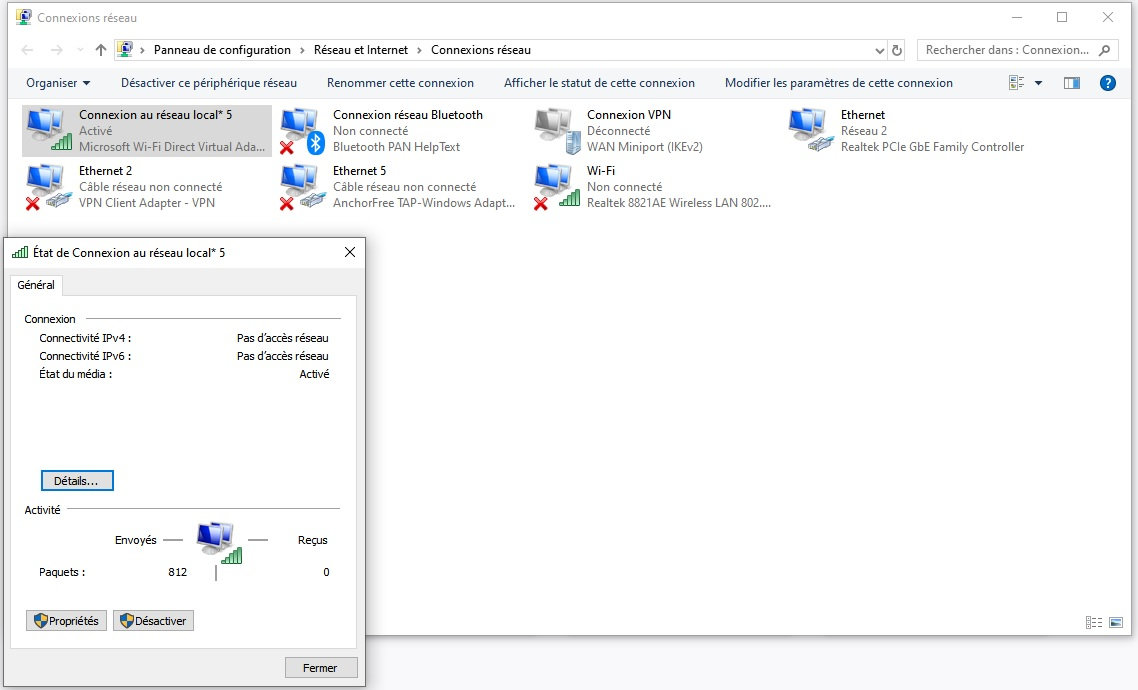
Task: Close the État de Connexion dialog
Action: tap(350, 252)
